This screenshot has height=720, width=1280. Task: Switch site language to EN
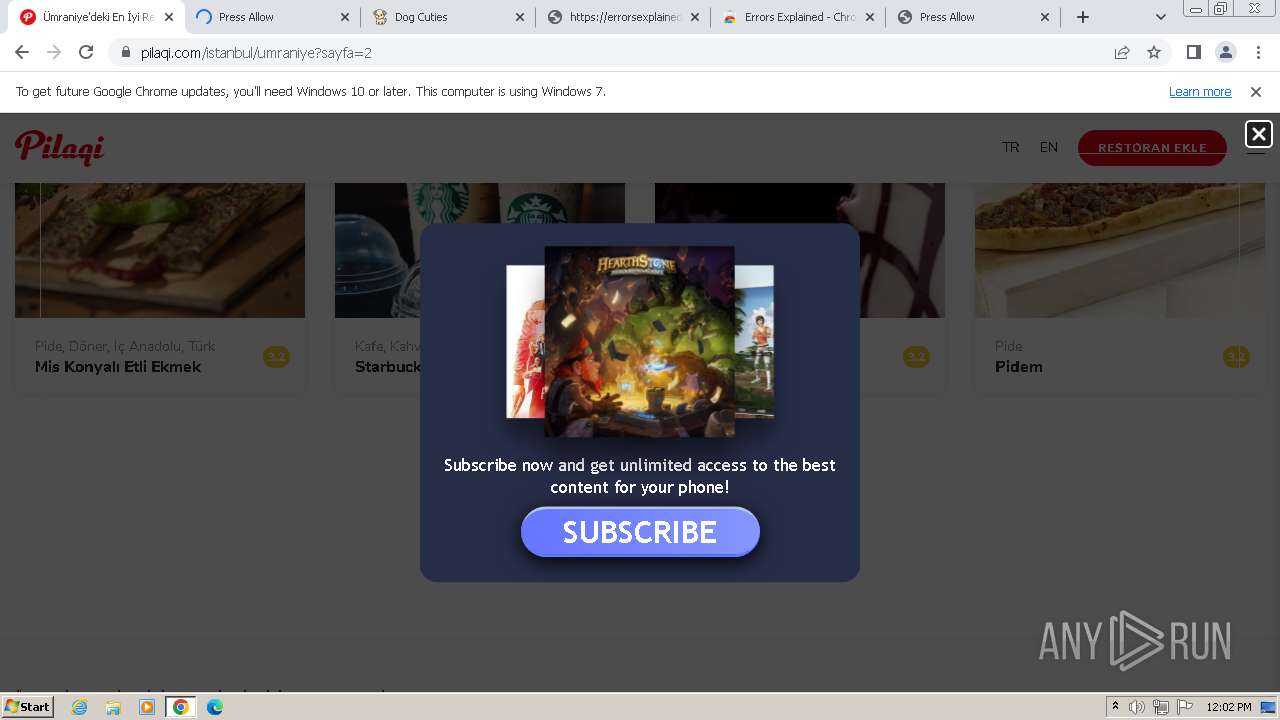[x=1049, y=147]
